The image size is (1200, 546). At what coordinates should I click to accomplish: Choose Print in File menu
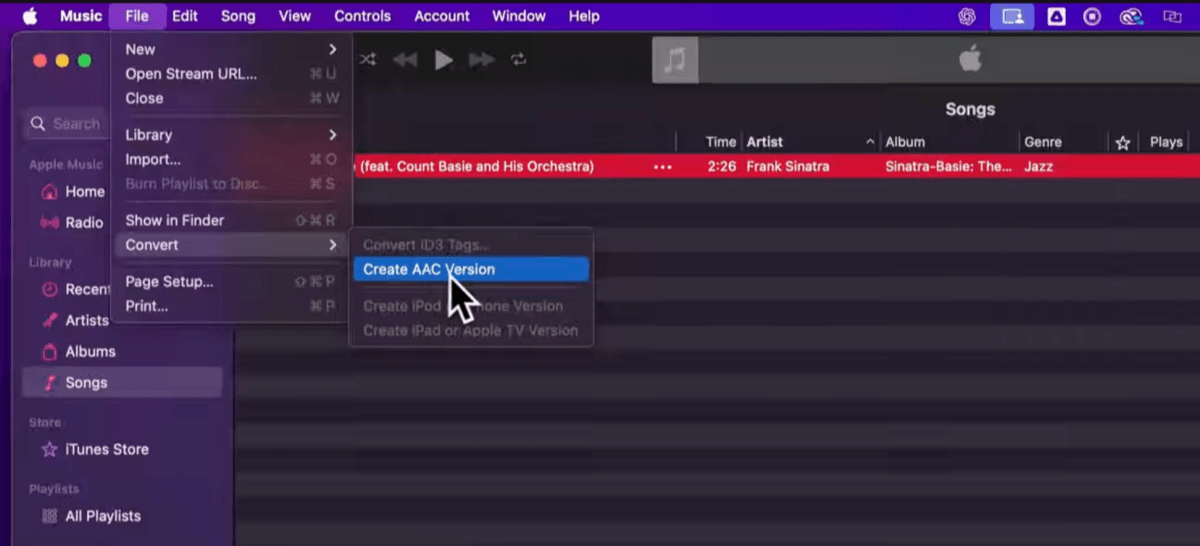[231, 306]
